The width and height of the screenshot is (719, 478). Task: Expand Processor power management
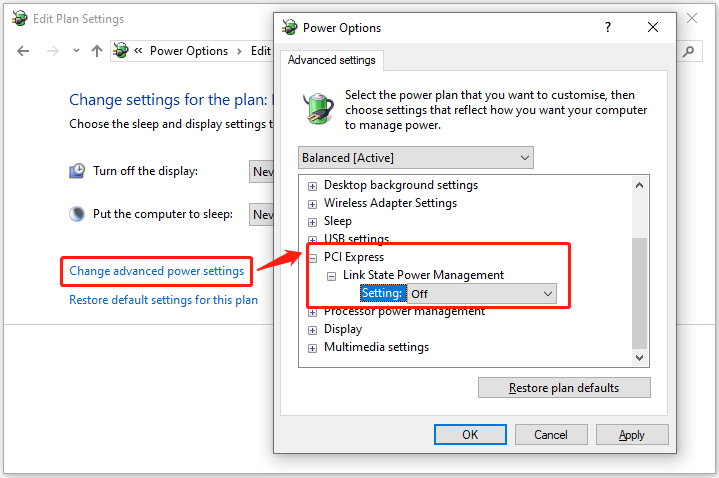pyautogui.click(x=312, y=313)
